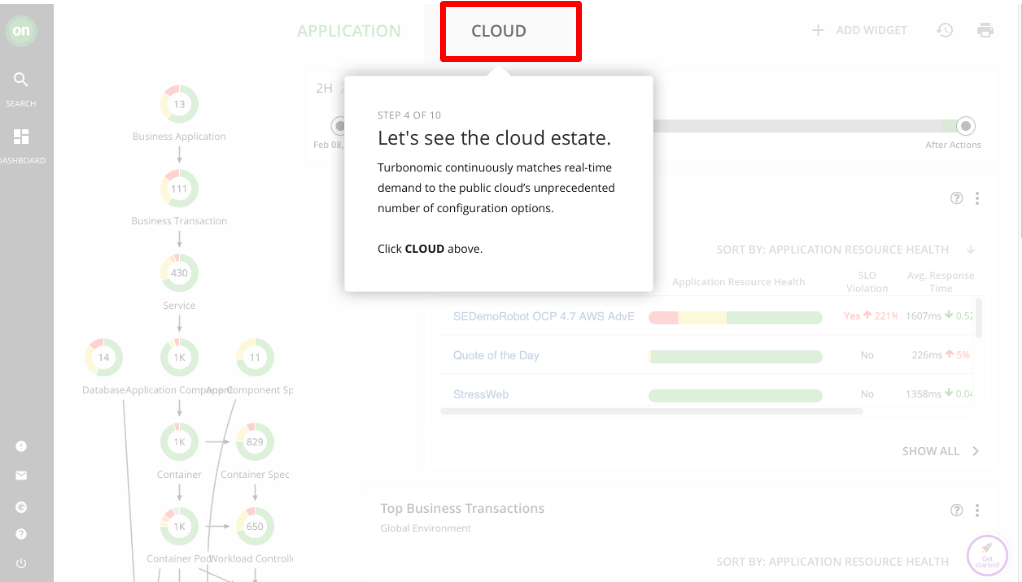Open help for Top Business Transactions

click(956, 510)
